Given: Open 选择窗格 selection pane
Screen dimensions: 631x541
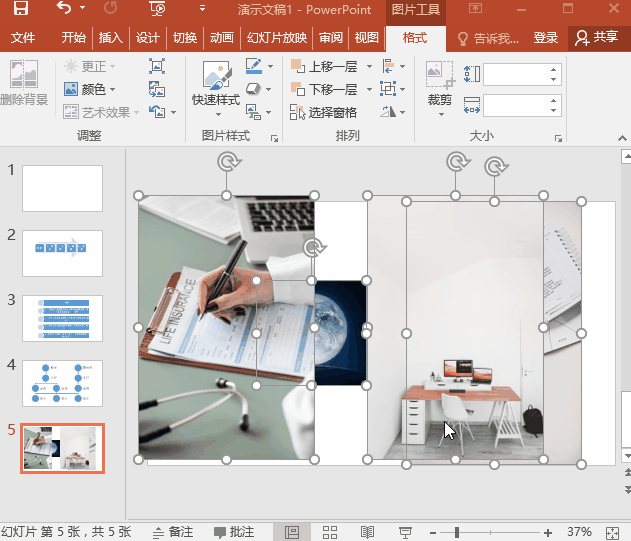Looking at the screenshot, I should pyautogui.click(x=326, y=113).
